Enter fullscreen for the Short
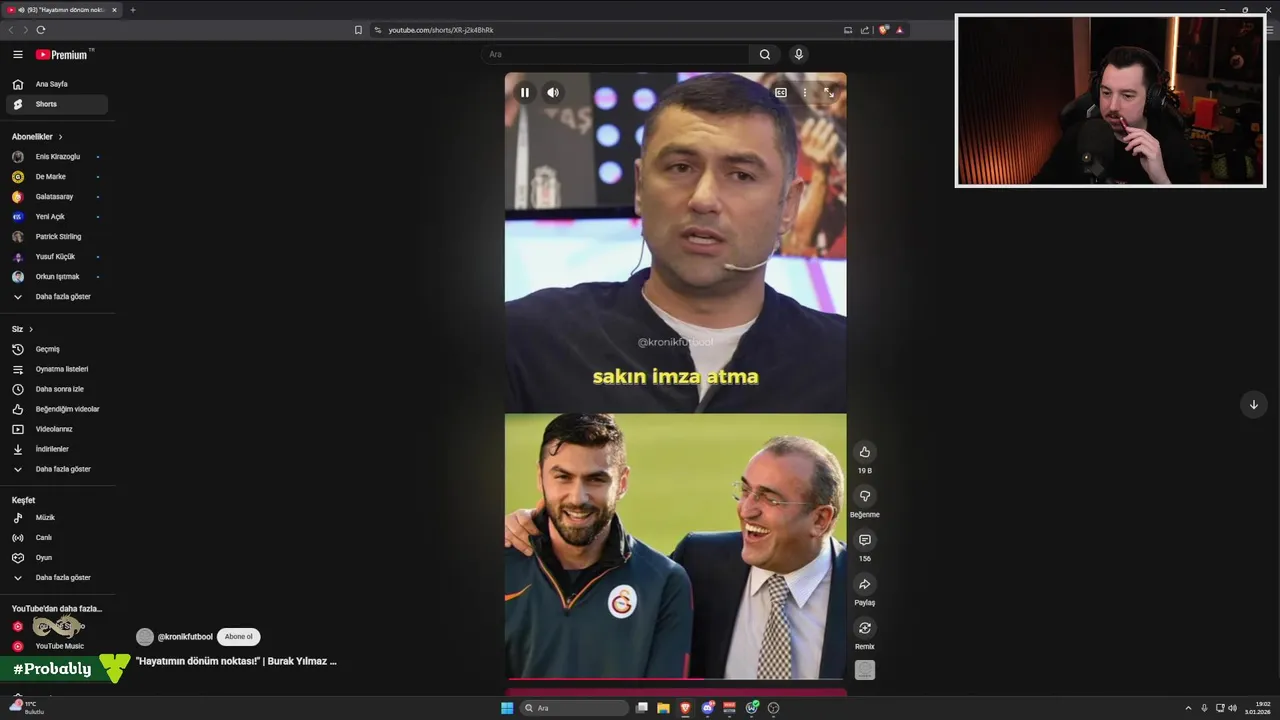 829,93
